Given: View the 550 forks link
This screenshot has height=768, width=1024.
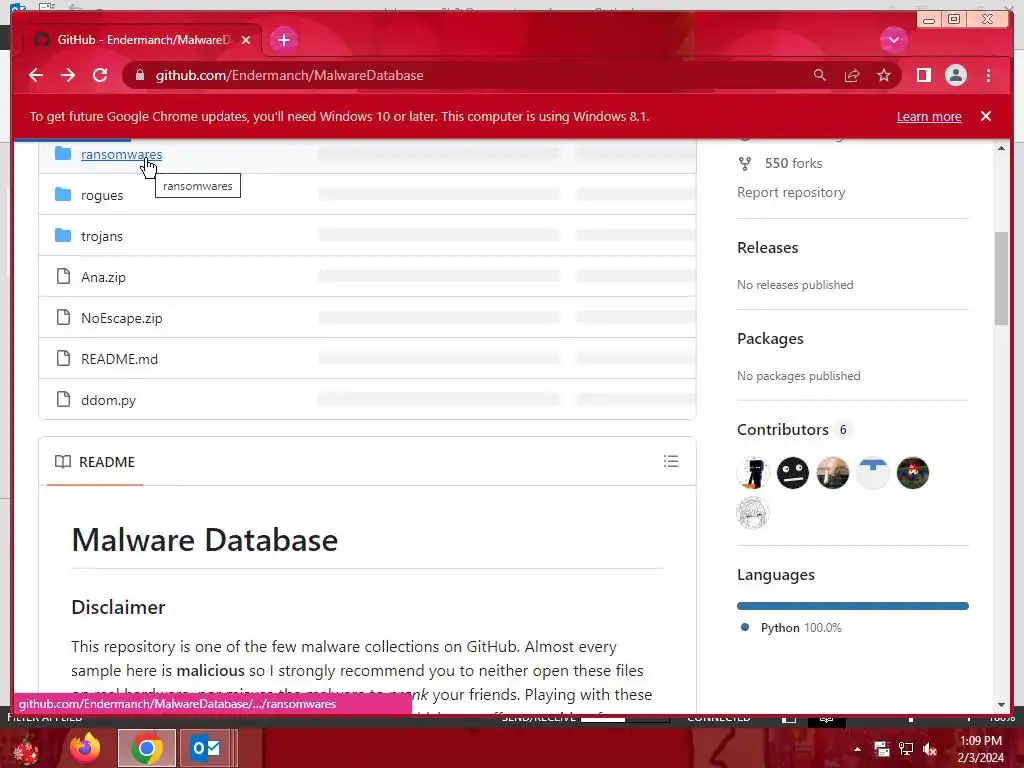Looking at the screenshot, I should click(793, 163).
